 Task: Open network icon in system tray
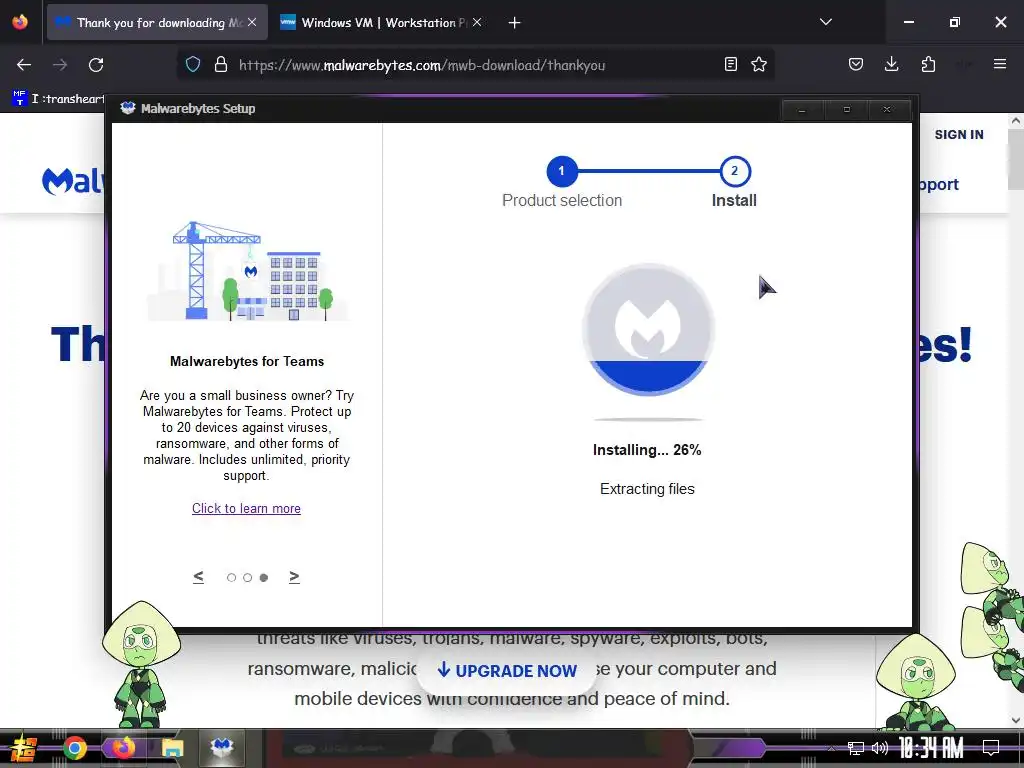coord(855,748)
